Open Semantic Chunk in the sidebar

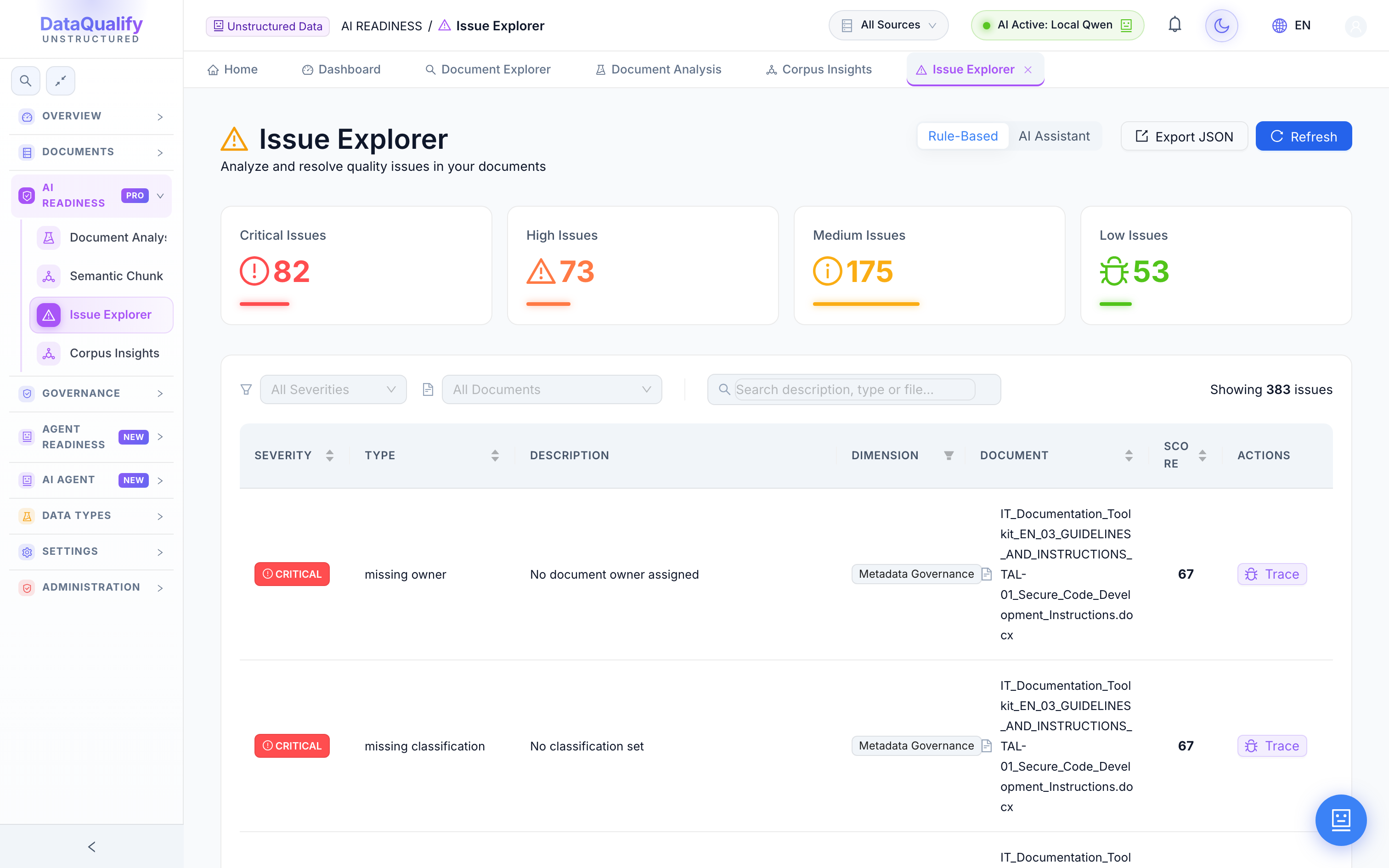point(101,276)
